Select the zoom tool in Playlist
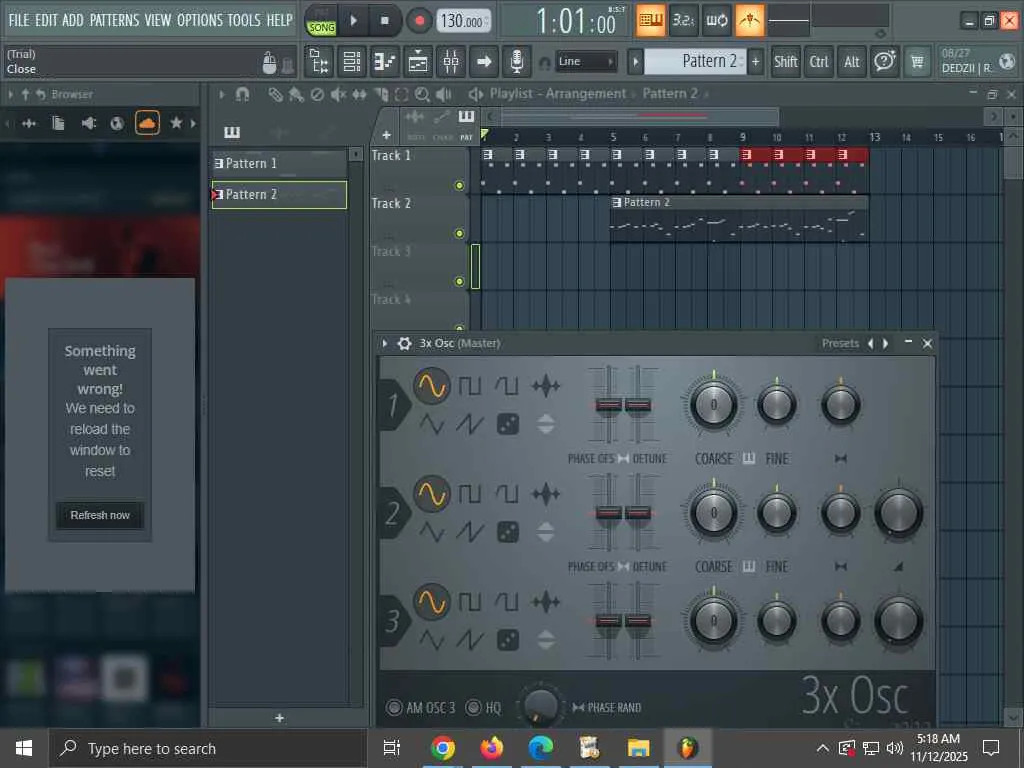Image resolution: width=1024 pixels, height=768 pixels. (x=422, y=95)
